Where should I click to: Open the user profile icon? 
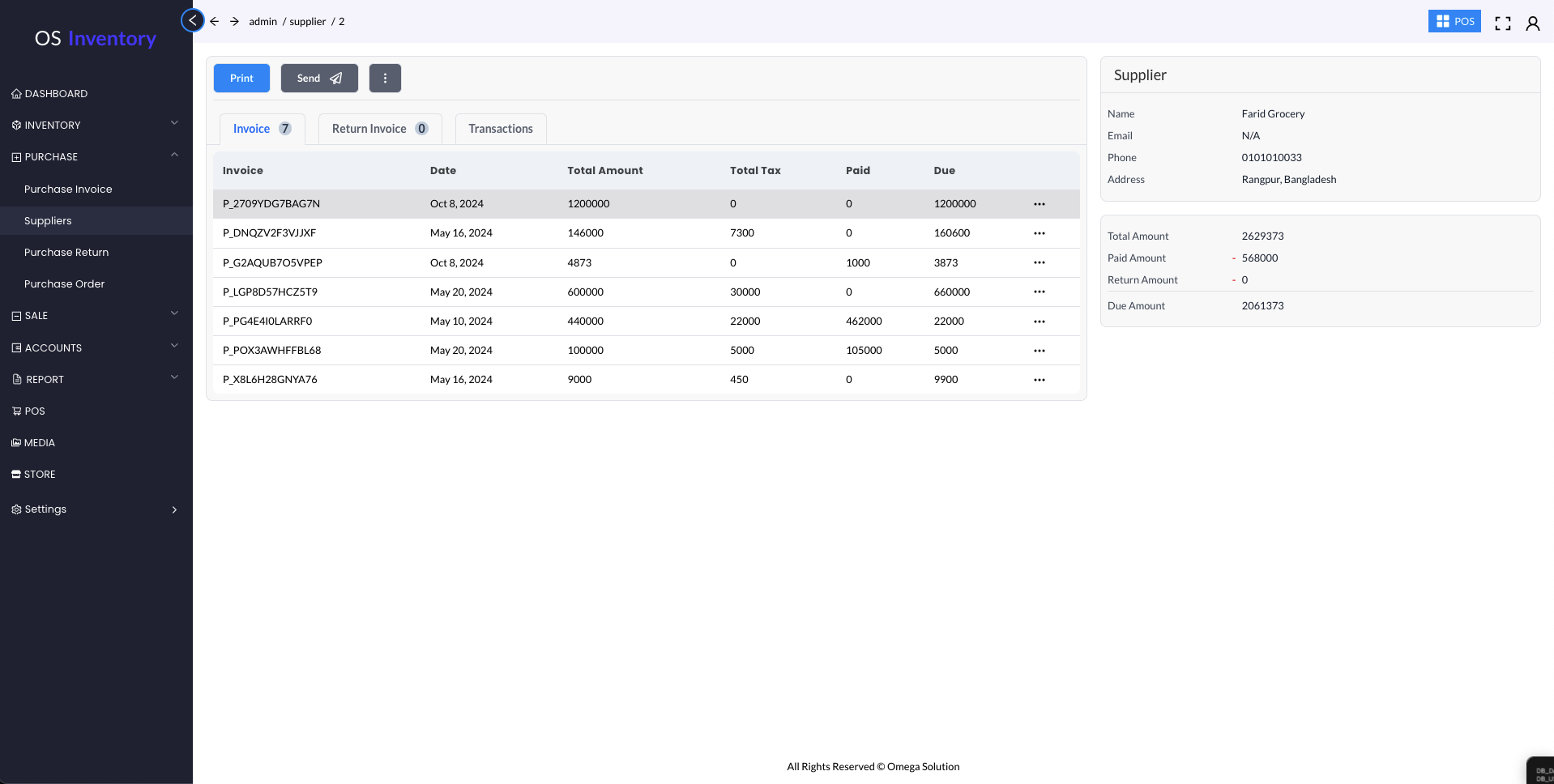coord(1532,23)
